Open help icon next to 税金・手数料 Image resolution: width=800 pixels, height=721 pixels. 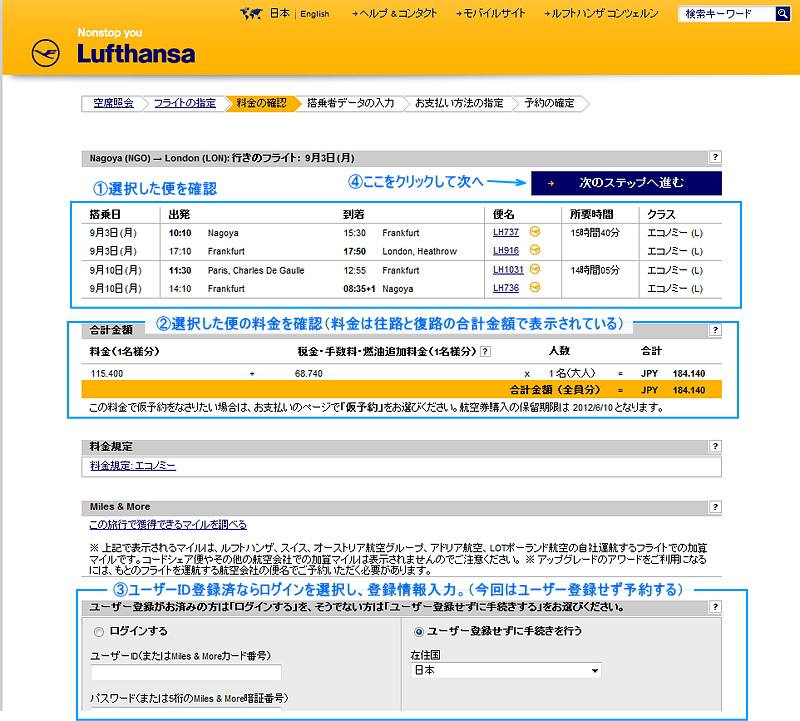point(486,351)
